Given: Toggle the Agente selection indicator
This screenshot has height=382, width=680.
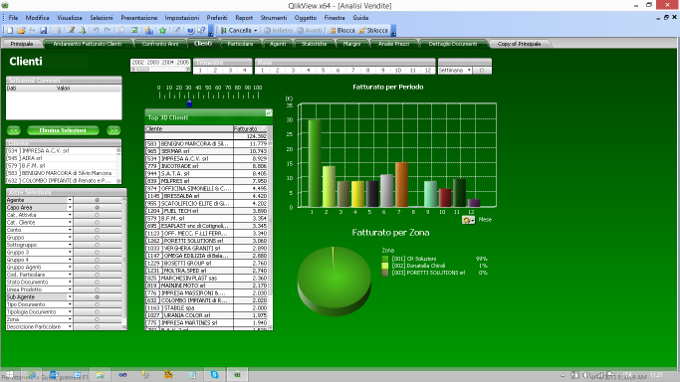Looking at the screenshot, I should [x=97, y=200].
